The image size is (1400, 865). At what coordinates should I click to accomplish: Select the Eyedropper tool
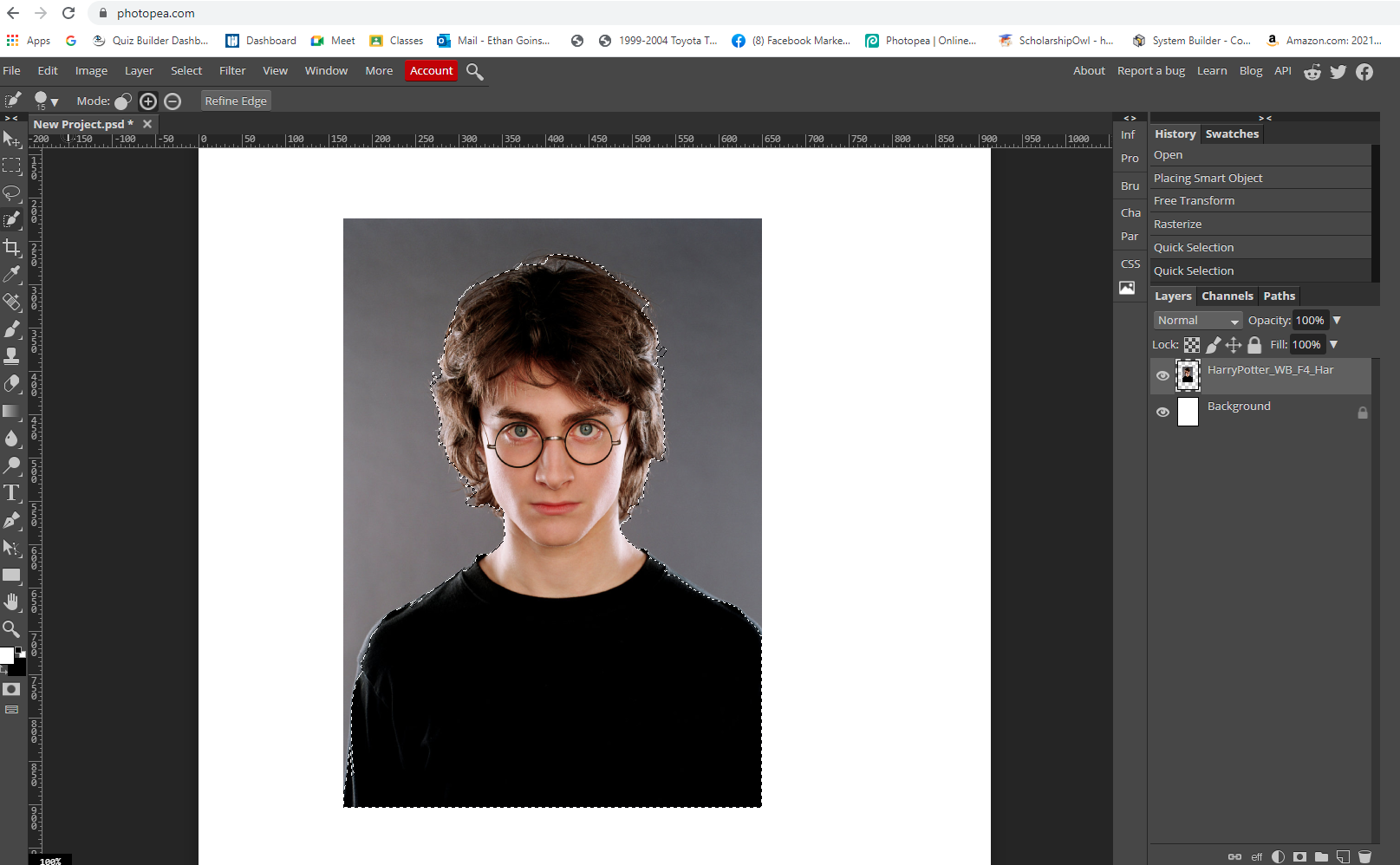coord(11,275)
